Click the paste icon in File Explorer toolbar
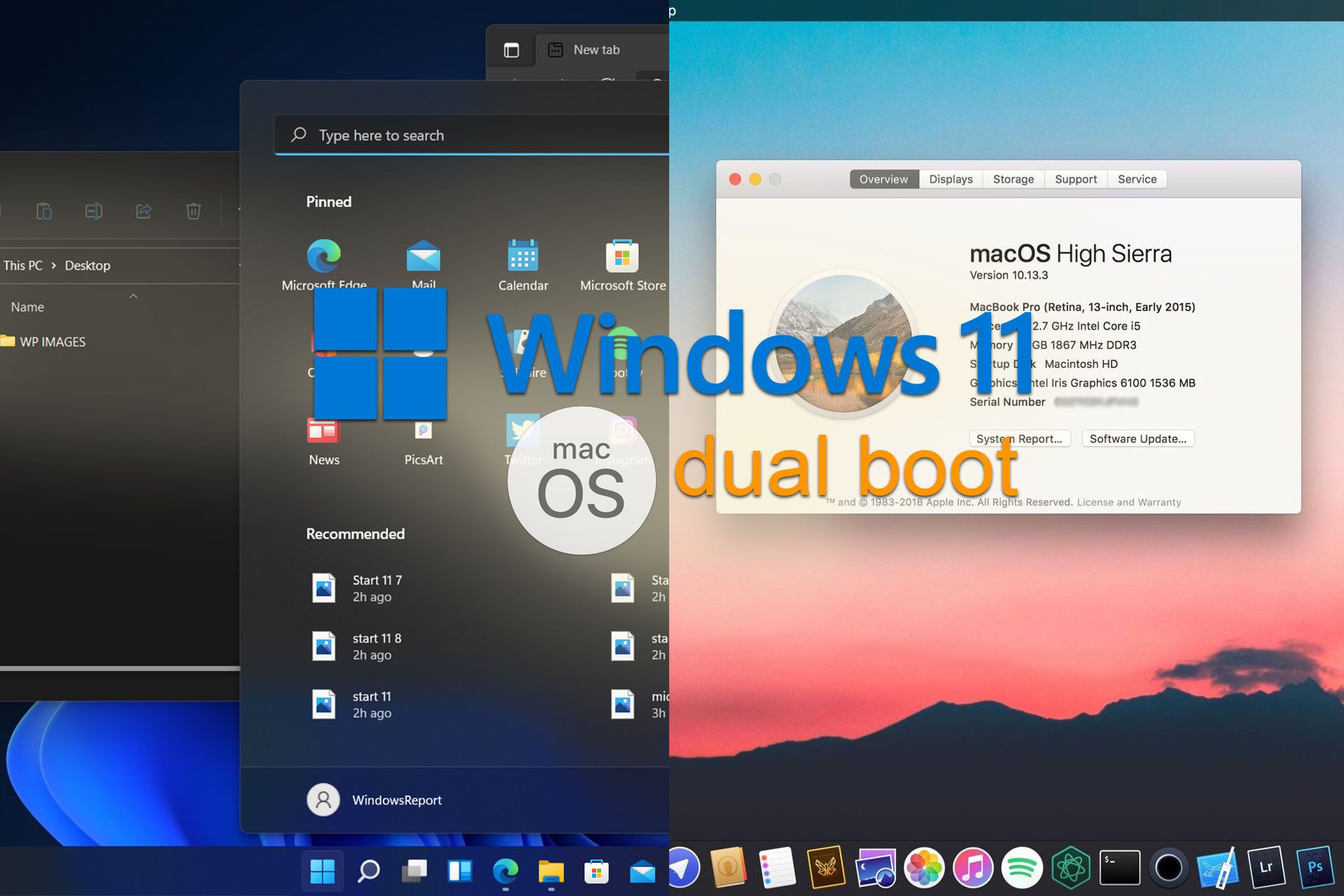The width and height of the screenshot is (1344, 896). pyautogui.click(x=43, y=211)
